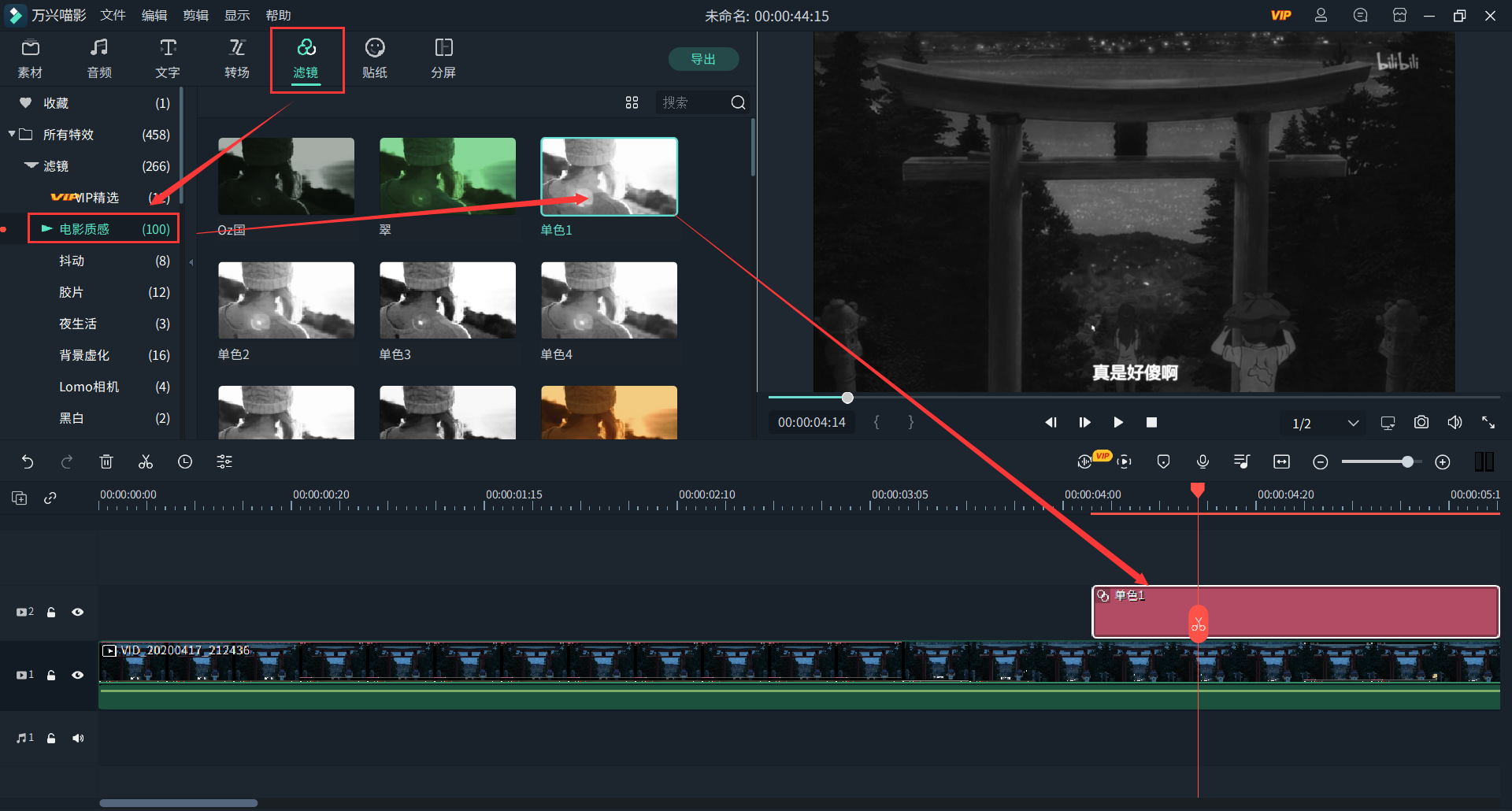
Task: Open the preview display settings icon
Action: pyautogui.click(x=1388, y=423)
